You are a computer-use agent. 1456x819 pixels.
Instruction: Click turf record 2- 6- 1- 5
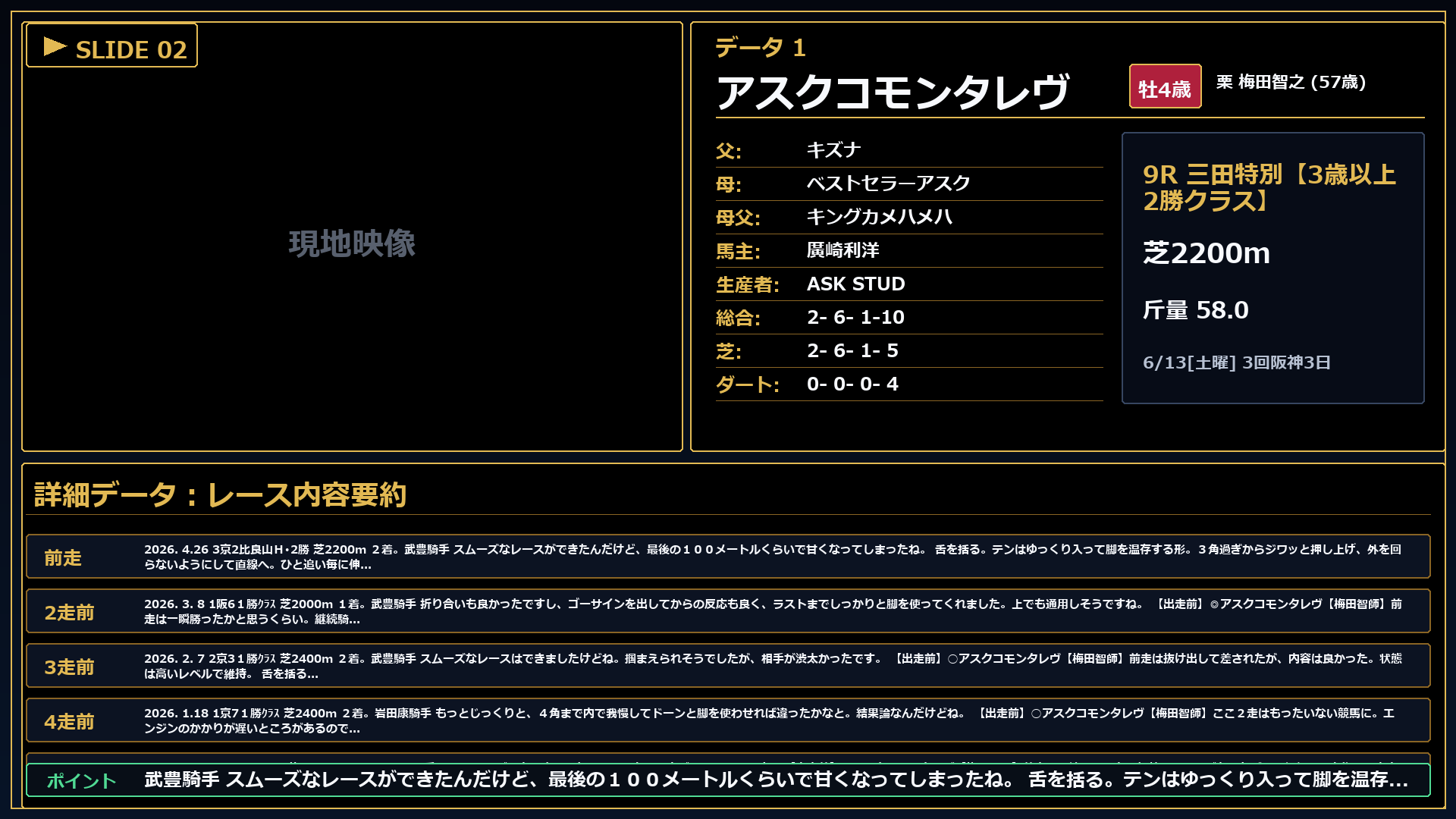[852, 350]
